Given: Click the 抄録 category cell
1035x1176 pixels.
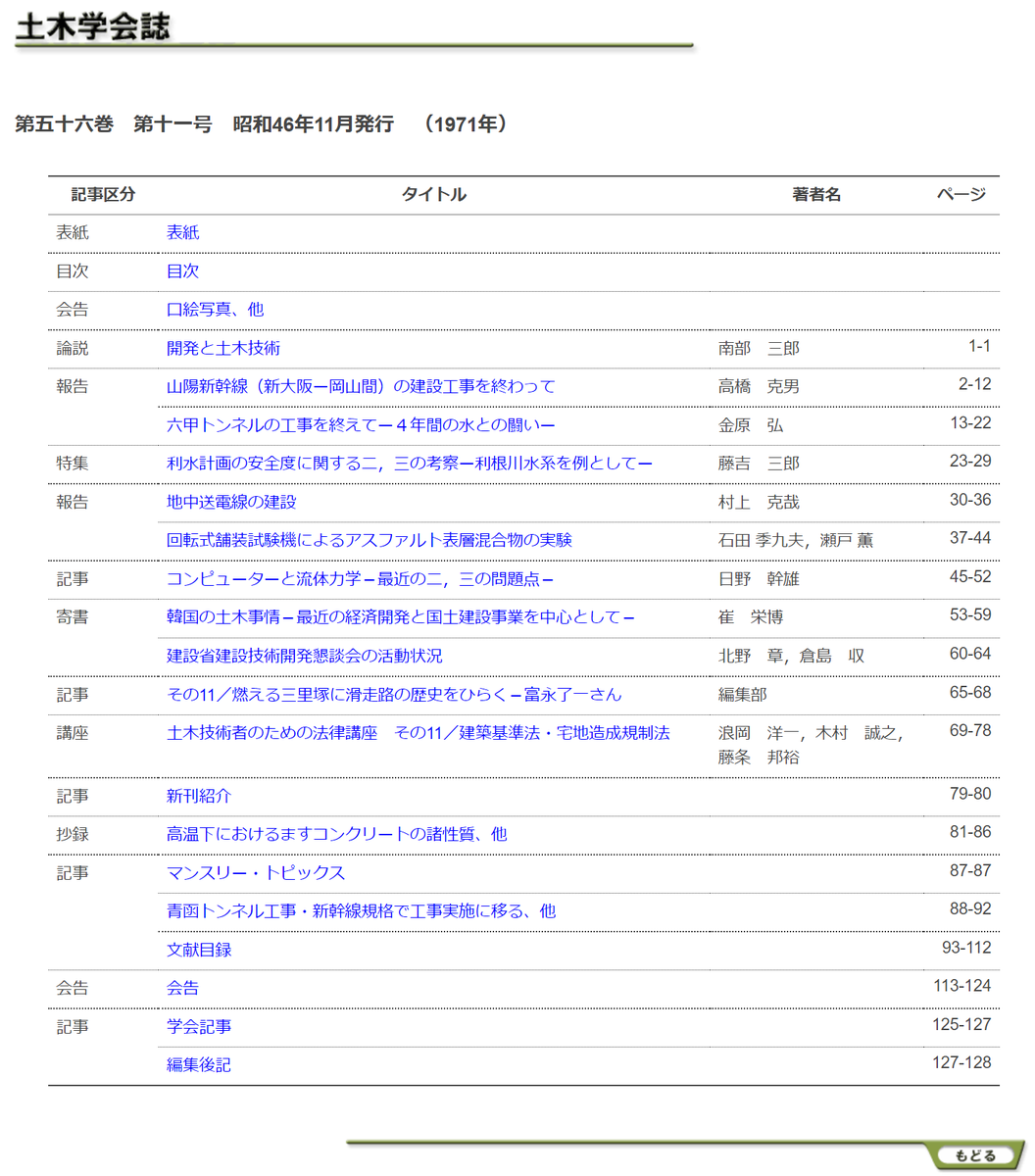Looking at the screenshot, I should tap(72, 834).
